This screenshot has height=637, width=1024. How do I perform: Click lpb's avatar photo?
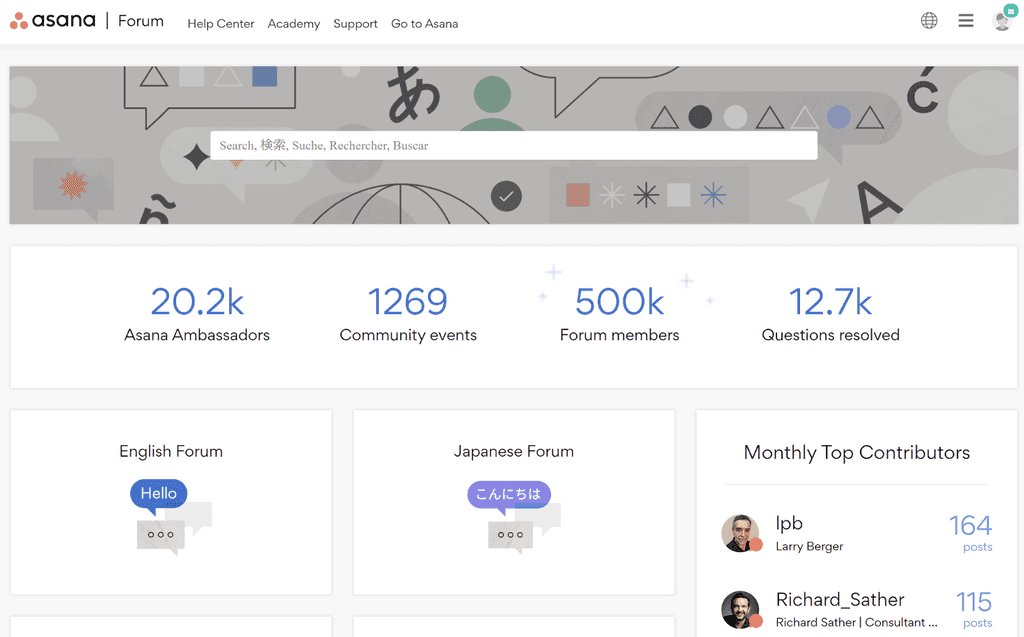point(741,533)
